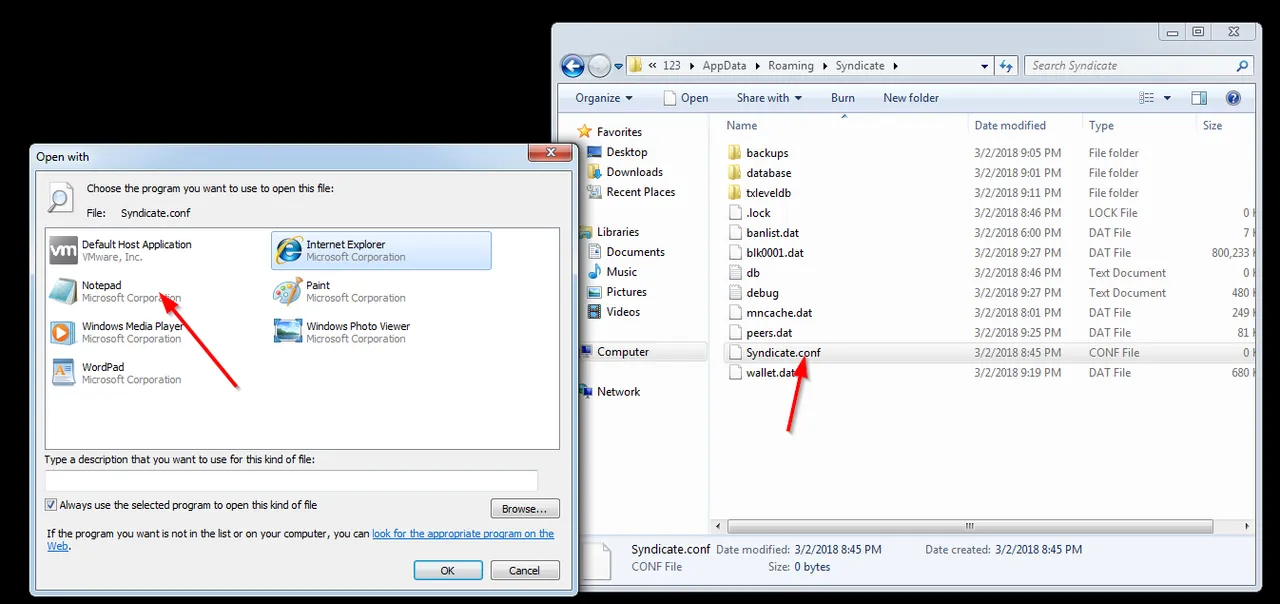Click refresh button beside address bar

[x=1006, y=66]
